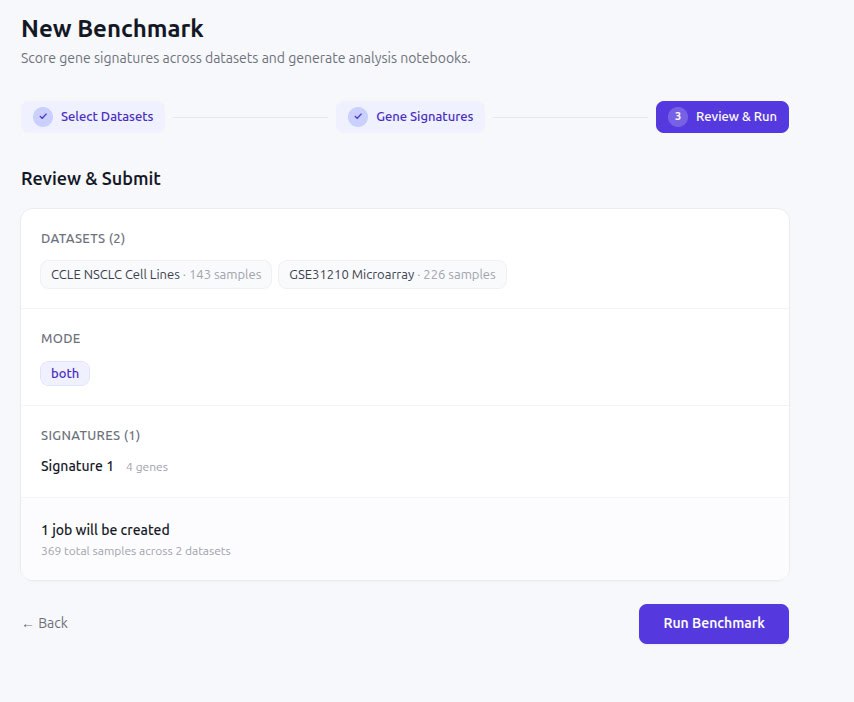The width and height of the screenshot is (854, 702).
Task: Click the step 3 number badge
Action: coord(678,117)
